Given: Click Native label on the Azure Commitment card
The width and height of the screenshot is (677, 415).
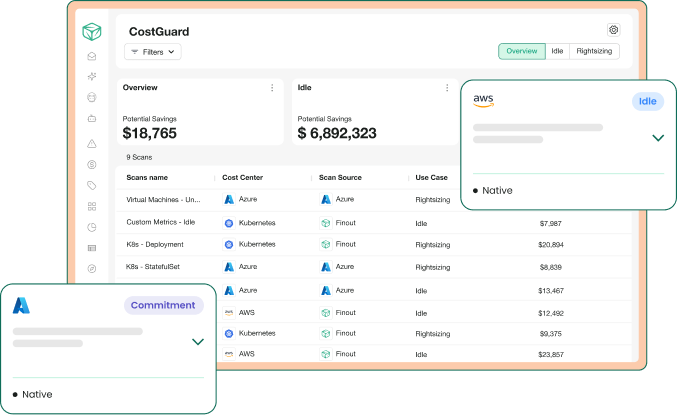Looking at the screenshot, I should click(37, 394).
